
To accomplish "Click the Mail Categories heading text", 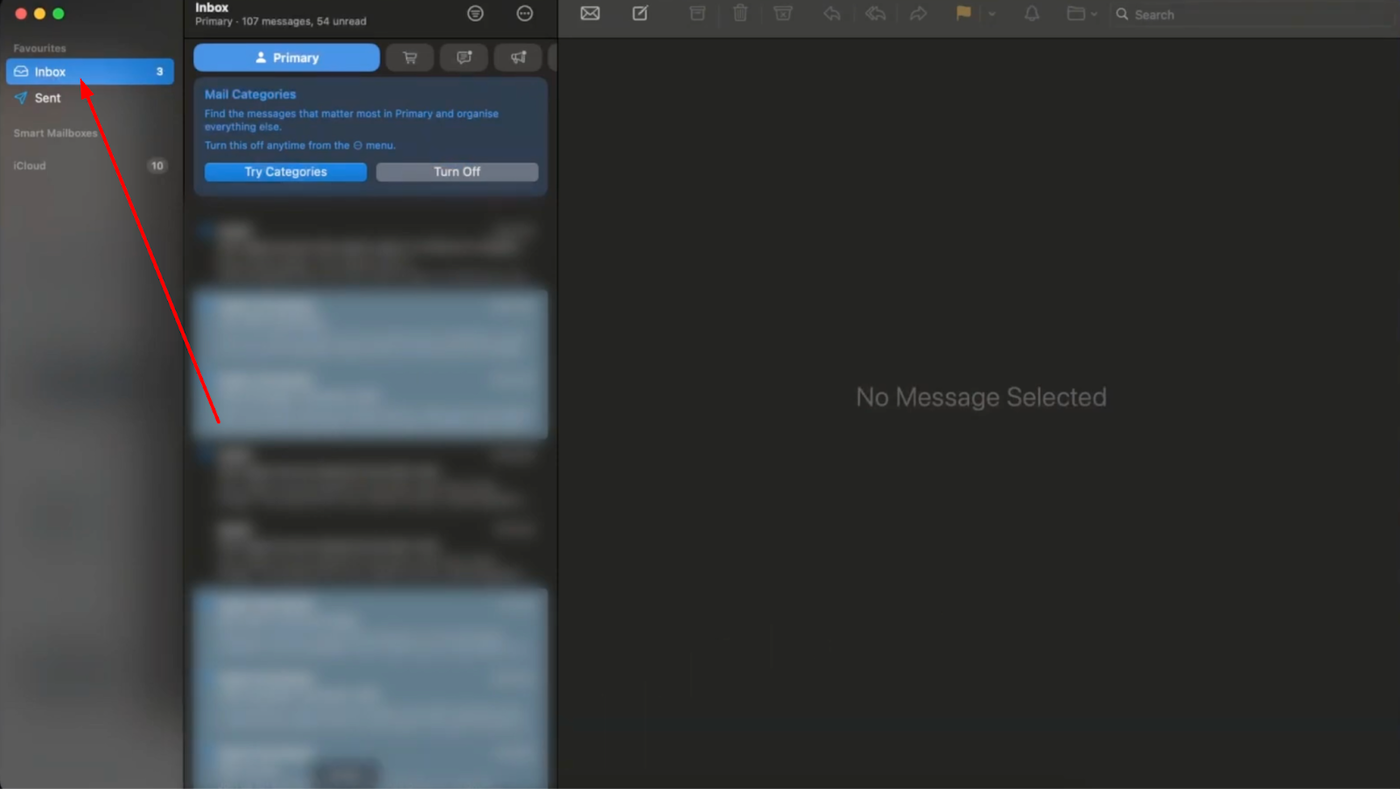I will click(x=250, y=94).
